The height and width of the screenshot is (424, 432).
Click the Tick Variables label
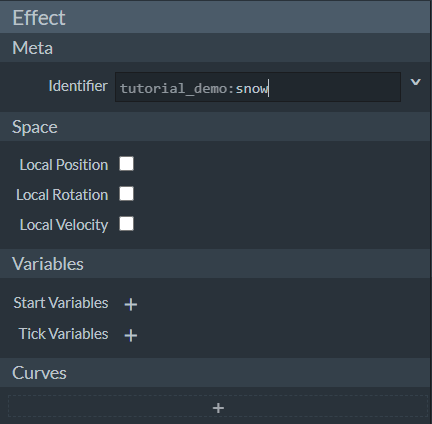63,334
